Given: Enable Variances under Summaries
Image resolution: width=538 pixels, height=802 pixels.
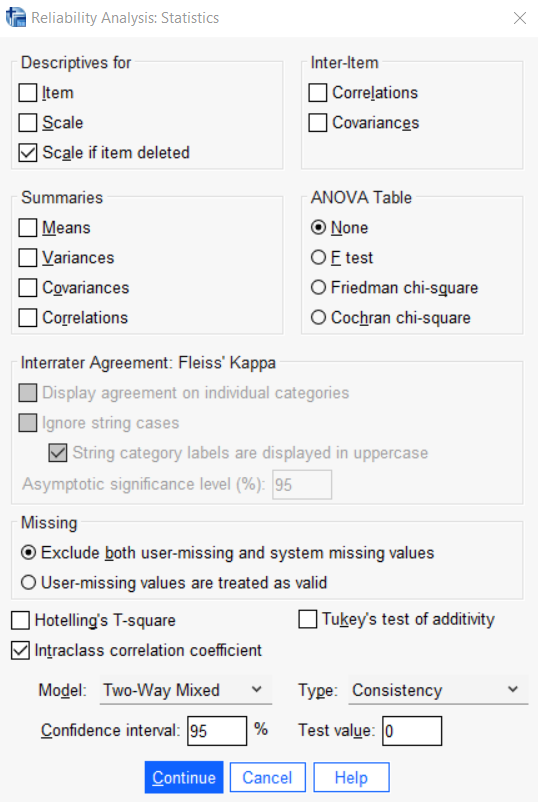Looking at the screenshot, I should [x=28, y=258].
